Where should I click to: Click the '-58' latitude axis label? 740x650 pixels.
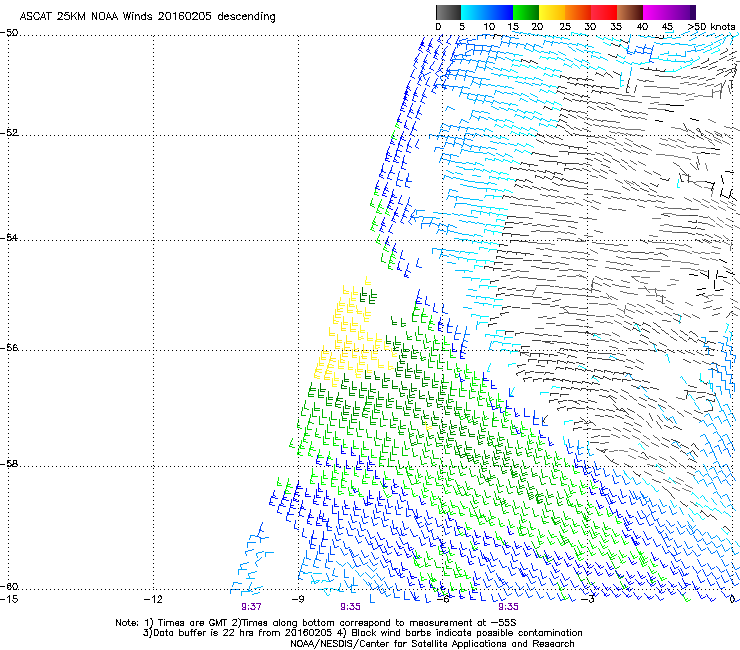[9, 464]
